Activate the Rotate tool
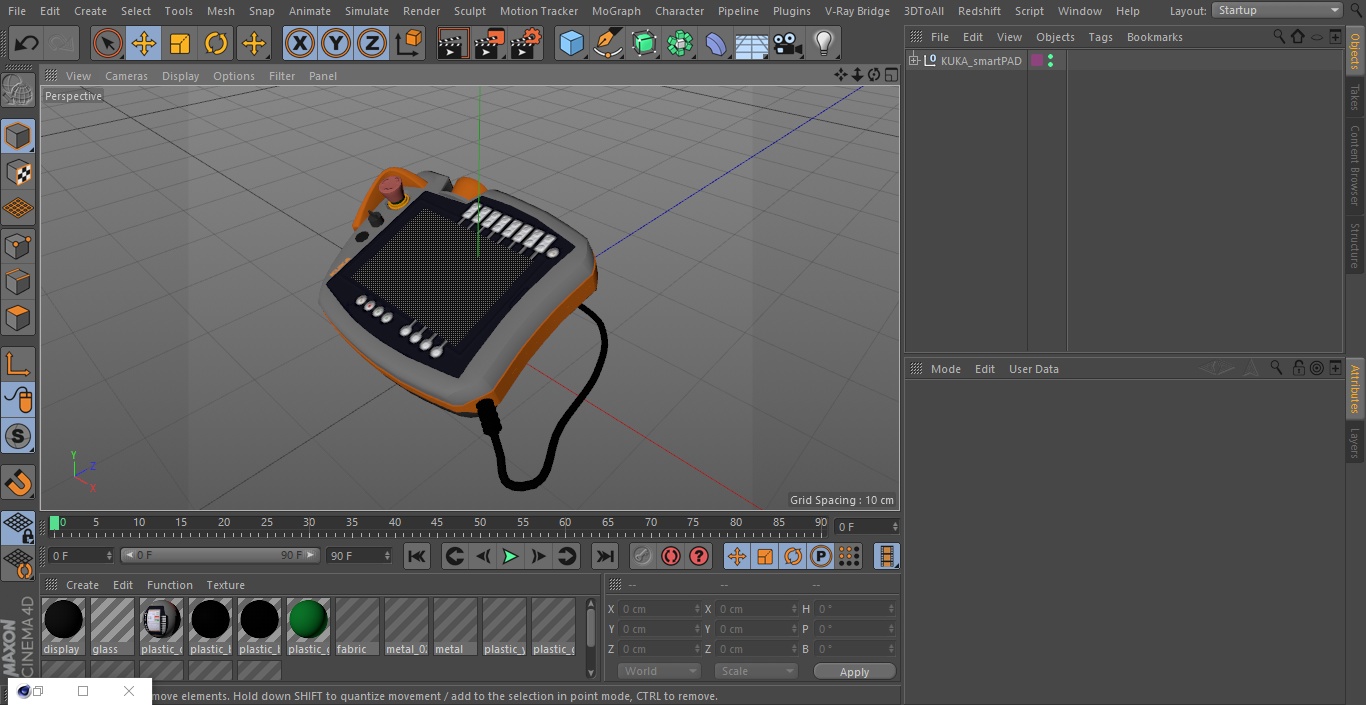The height and width of the screenshot is (705, 1366). (x=216, y=43)
